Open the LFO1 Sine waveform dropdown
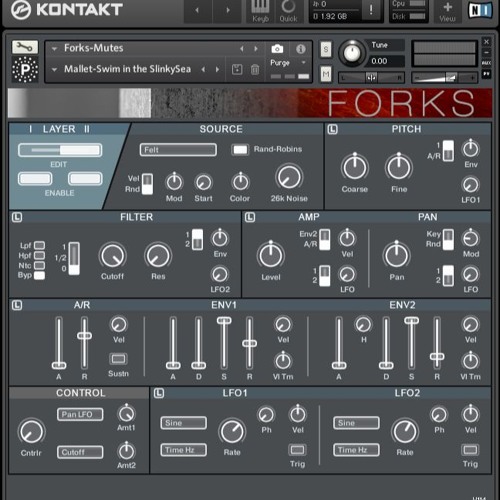 184,423
